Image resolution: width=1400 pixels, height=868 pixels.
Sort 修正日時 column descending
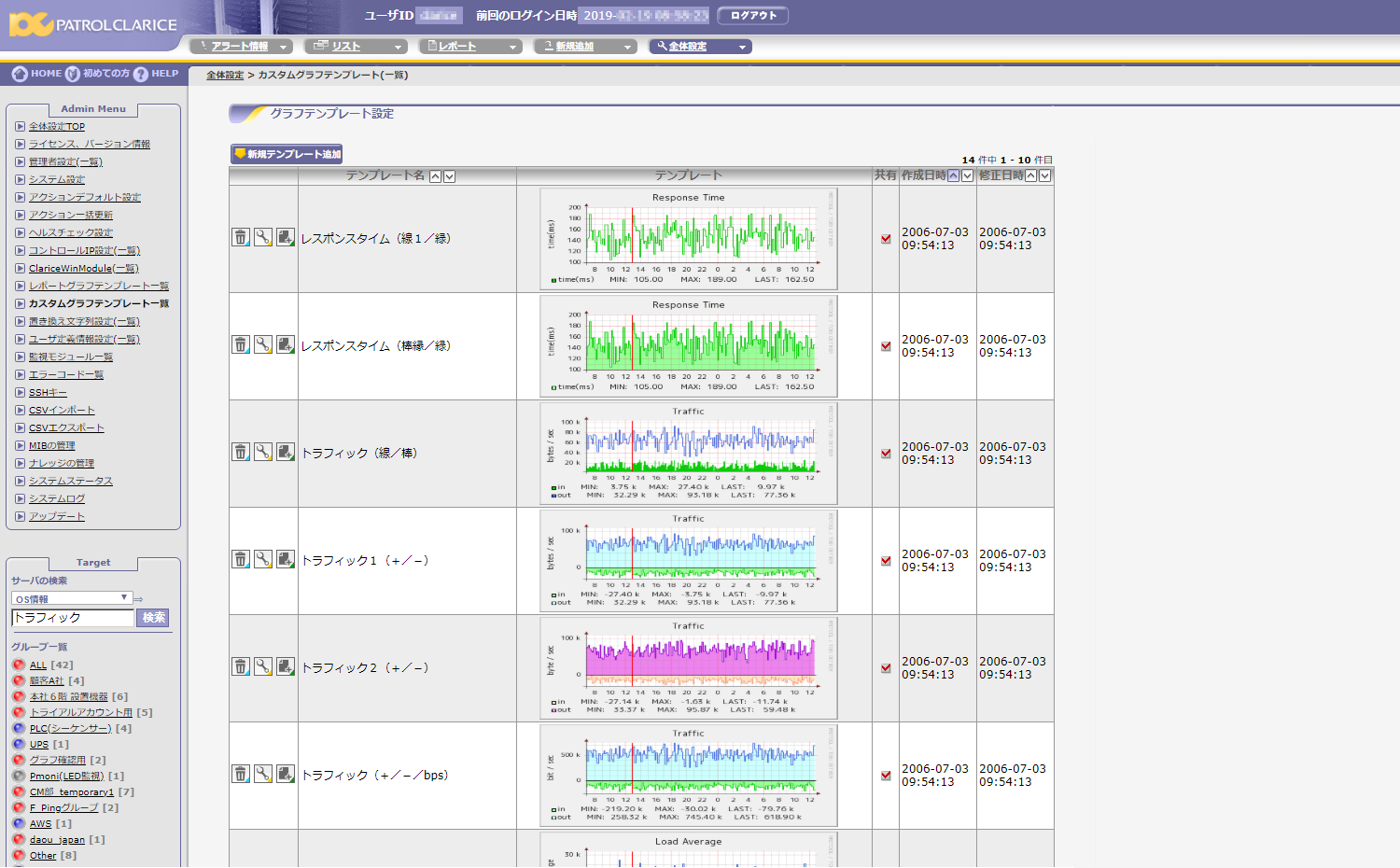pos(1044,175)
